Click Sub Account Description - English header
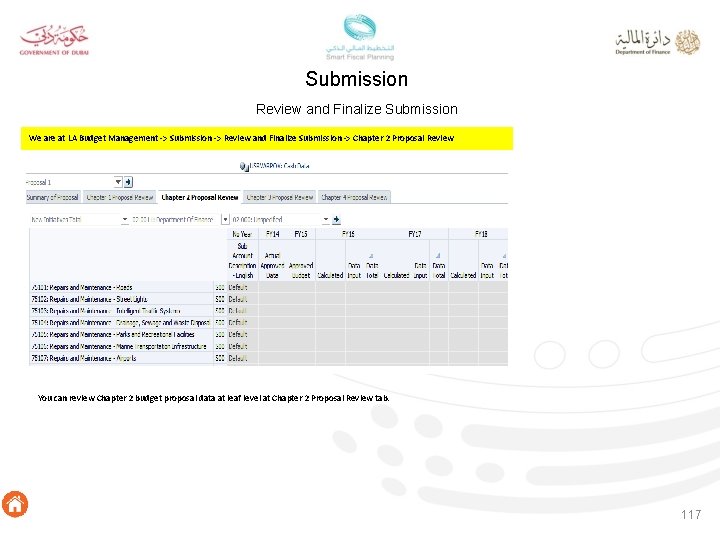The height and width of the screenshot is (540, 720). pyautogui.click(x=242, y=261)
